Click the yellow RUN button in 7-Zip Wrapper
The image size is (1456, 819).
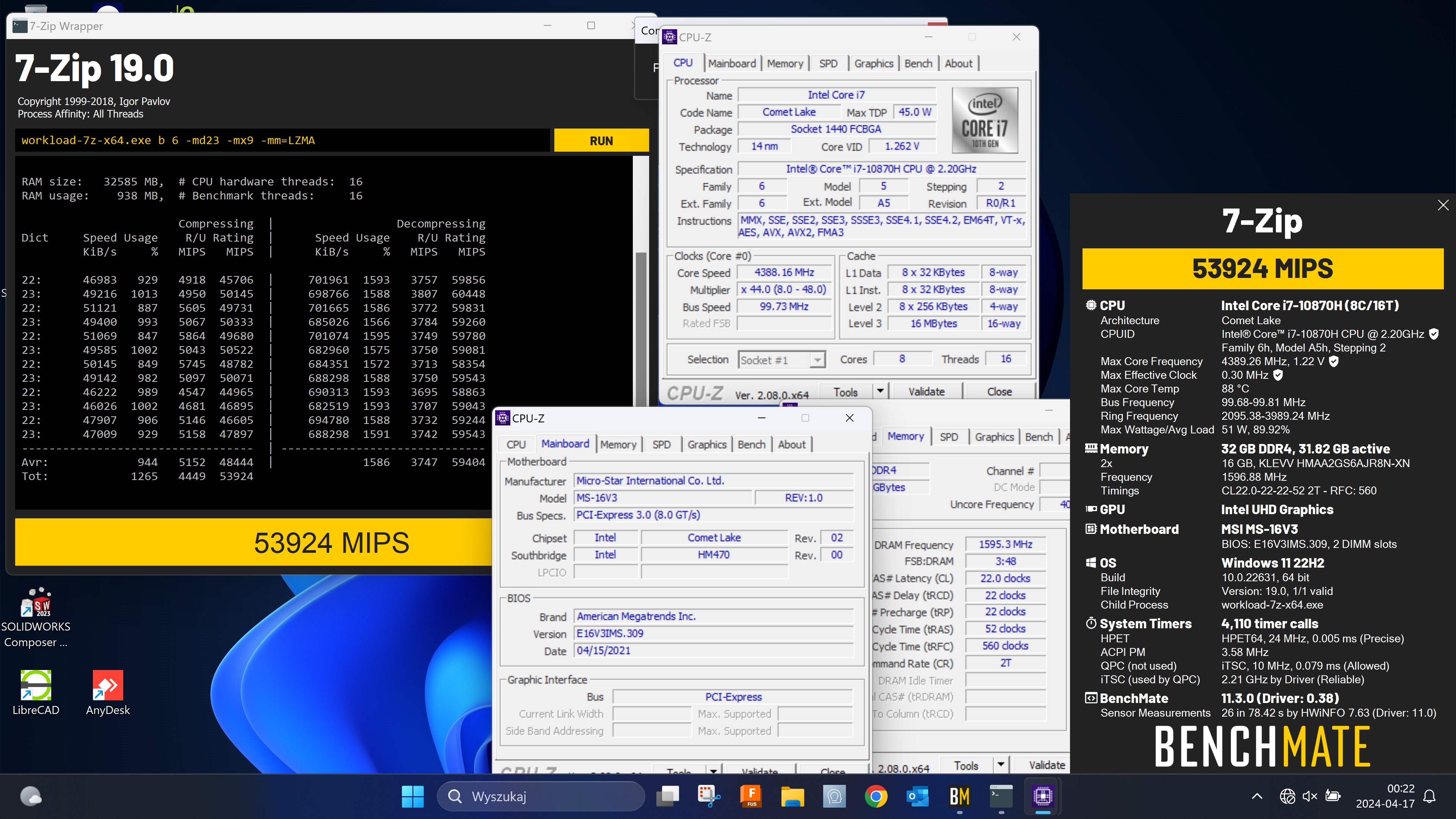(601, 141)
